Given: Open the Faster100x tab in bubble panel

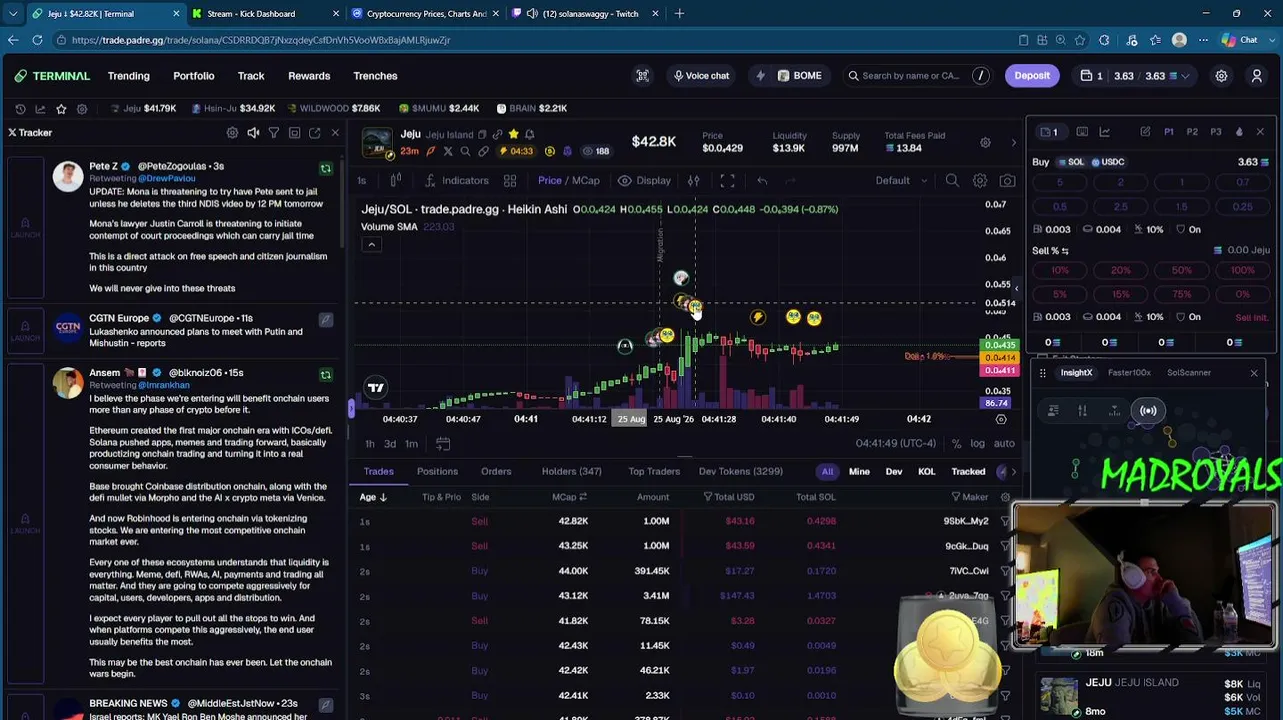Looking at the screenshot, I should point(1129,373).
